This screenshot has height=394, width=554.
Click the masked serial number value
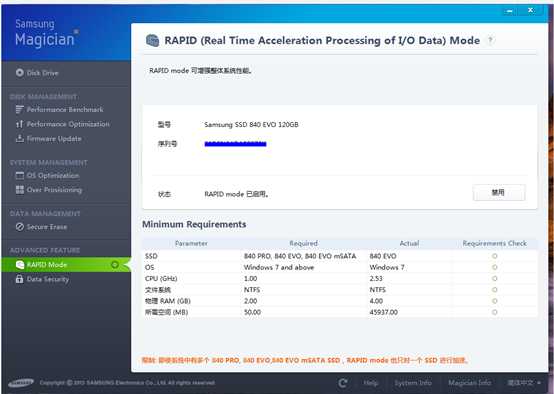click(235, 144)
